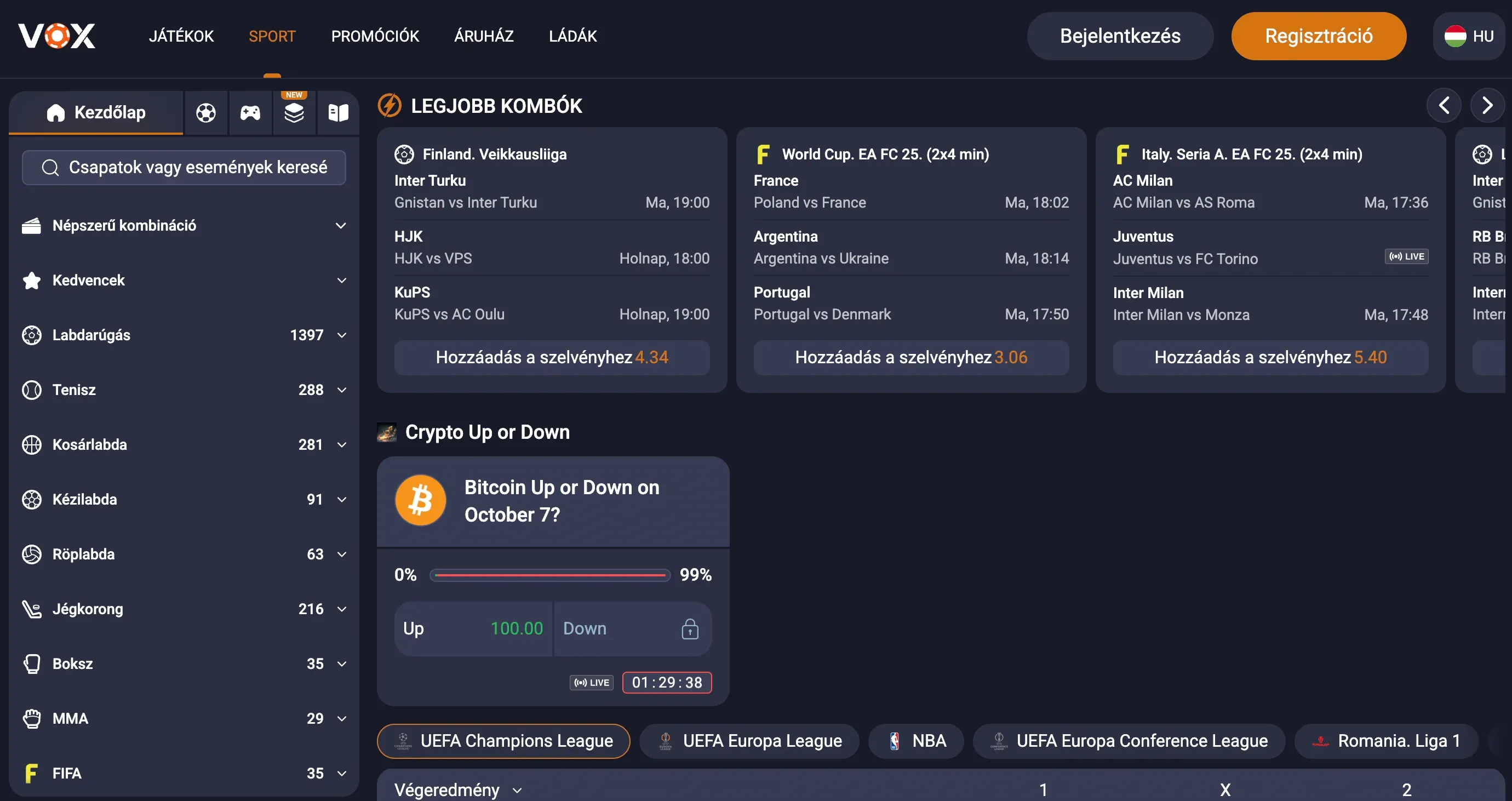Click the Regisztráció button

1318,36
